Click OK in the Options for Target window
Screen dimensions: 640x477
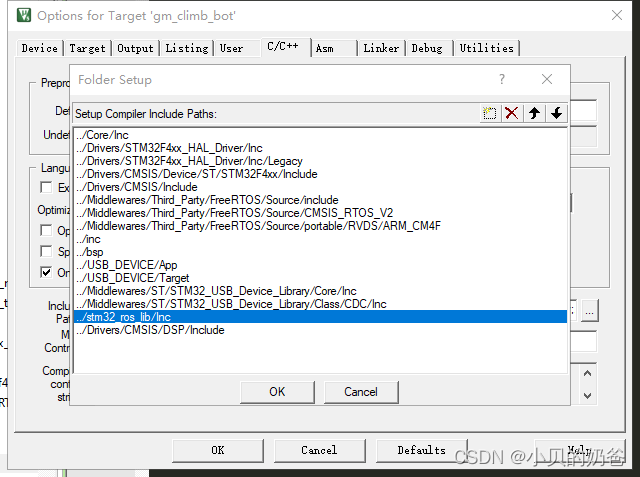218,450
